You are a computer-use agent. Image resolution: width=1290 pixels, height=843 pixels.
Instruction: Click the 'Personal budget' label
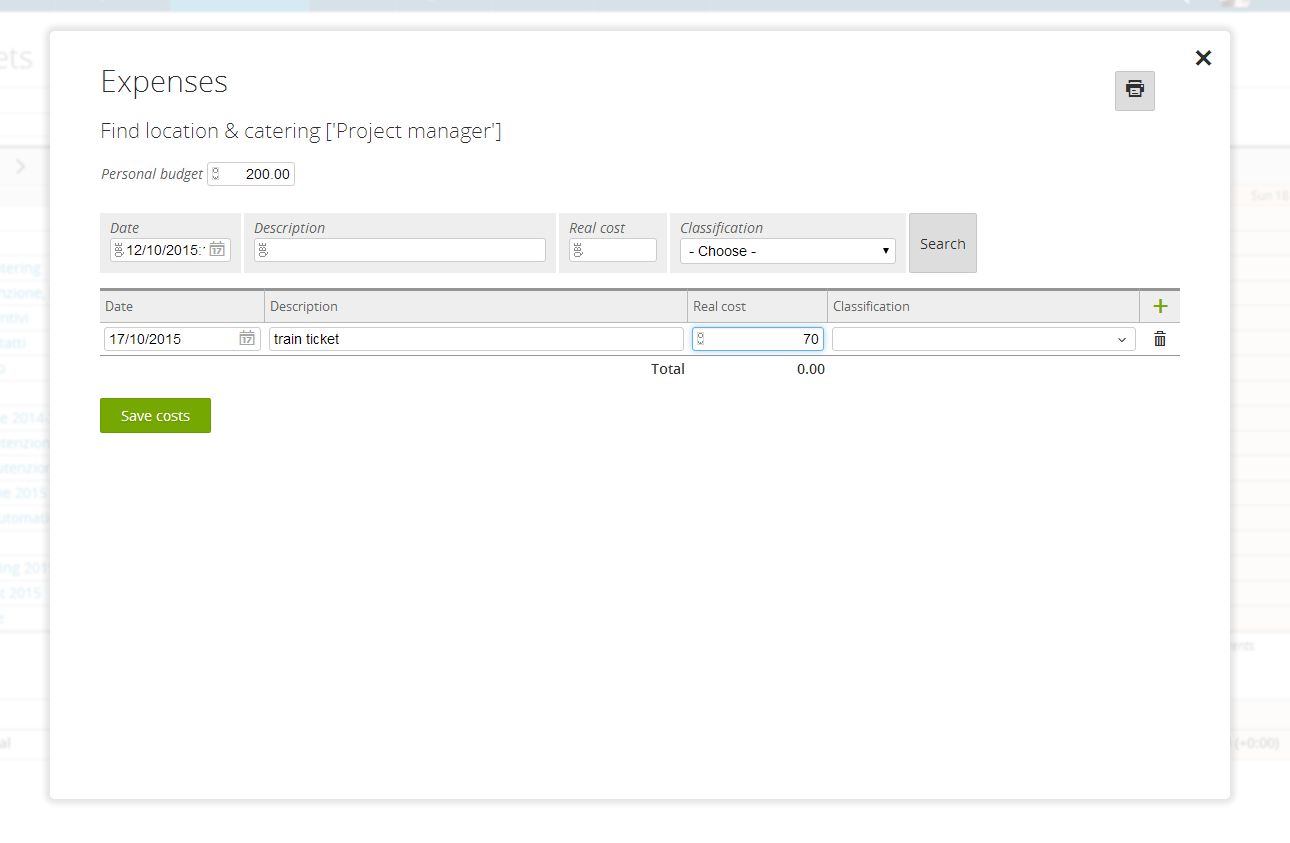click(x=152, y=174)
